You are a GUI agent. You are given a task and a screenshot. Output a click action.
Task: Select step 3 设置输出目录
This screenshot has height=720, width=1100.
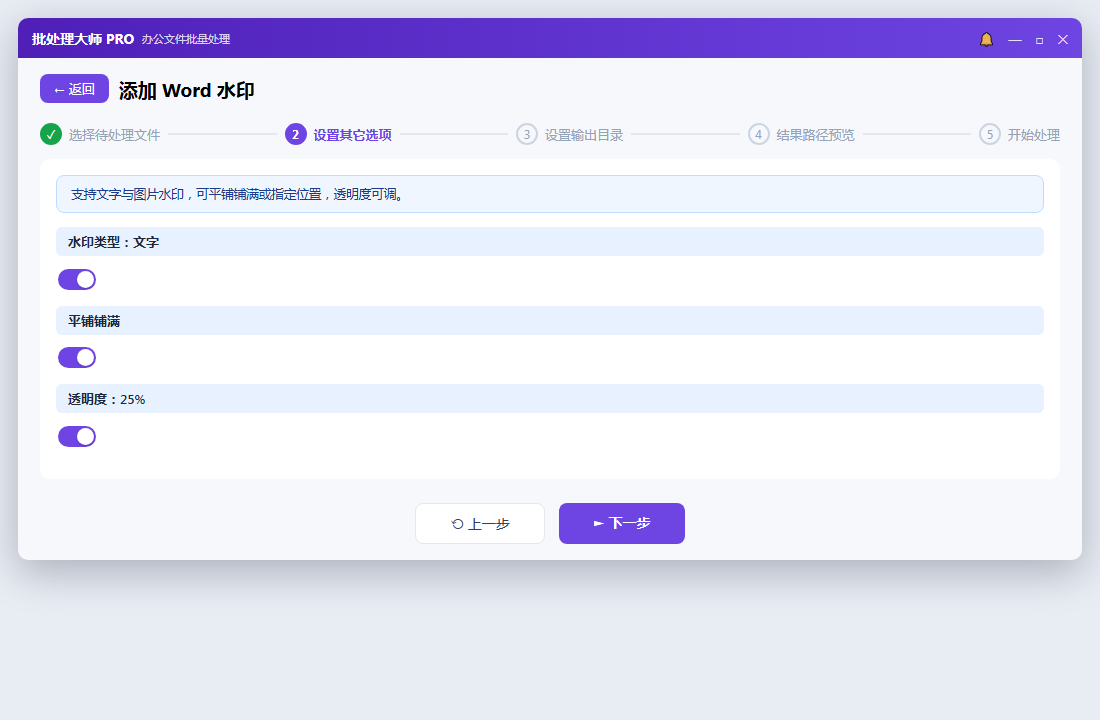point(570,134)
